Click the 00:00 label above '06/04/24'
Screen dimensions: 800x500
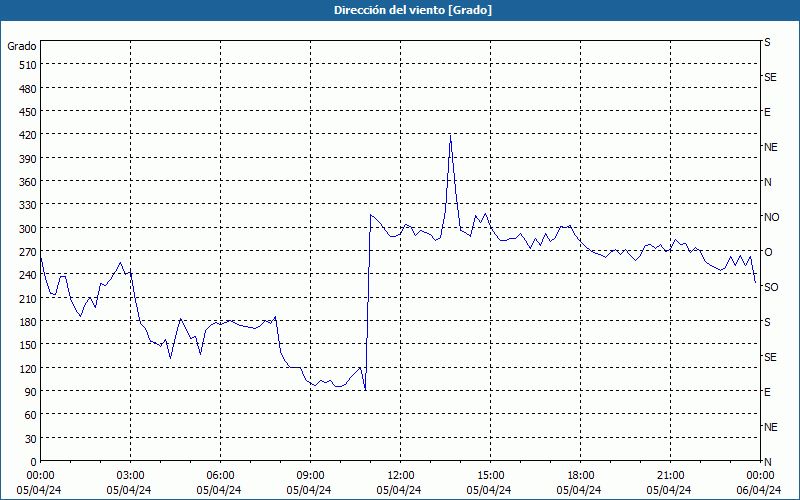coord(760,476)
